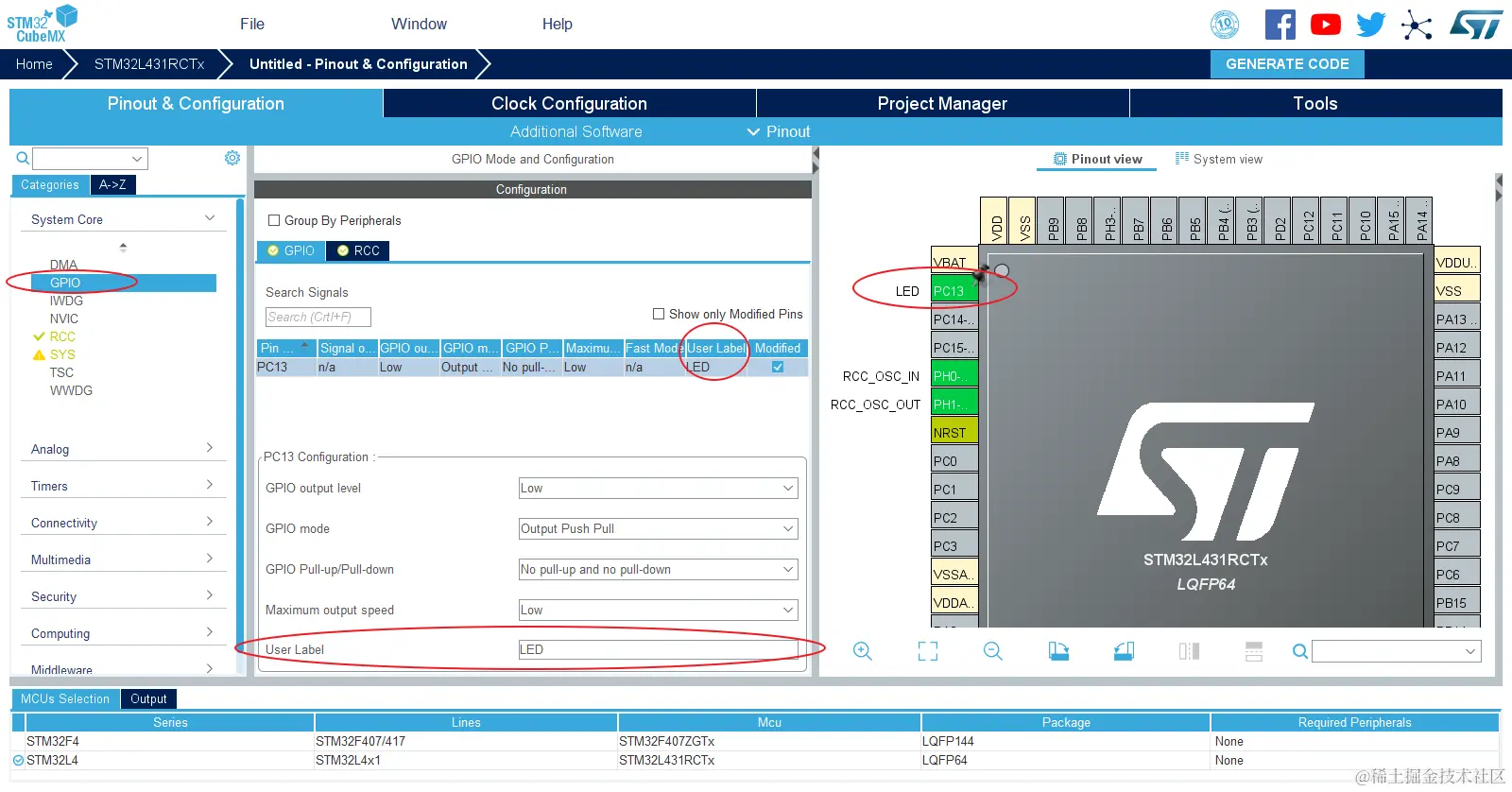Click the User Label input field
This screenshot has width=1512, height=792.
[x=658, y=649]
